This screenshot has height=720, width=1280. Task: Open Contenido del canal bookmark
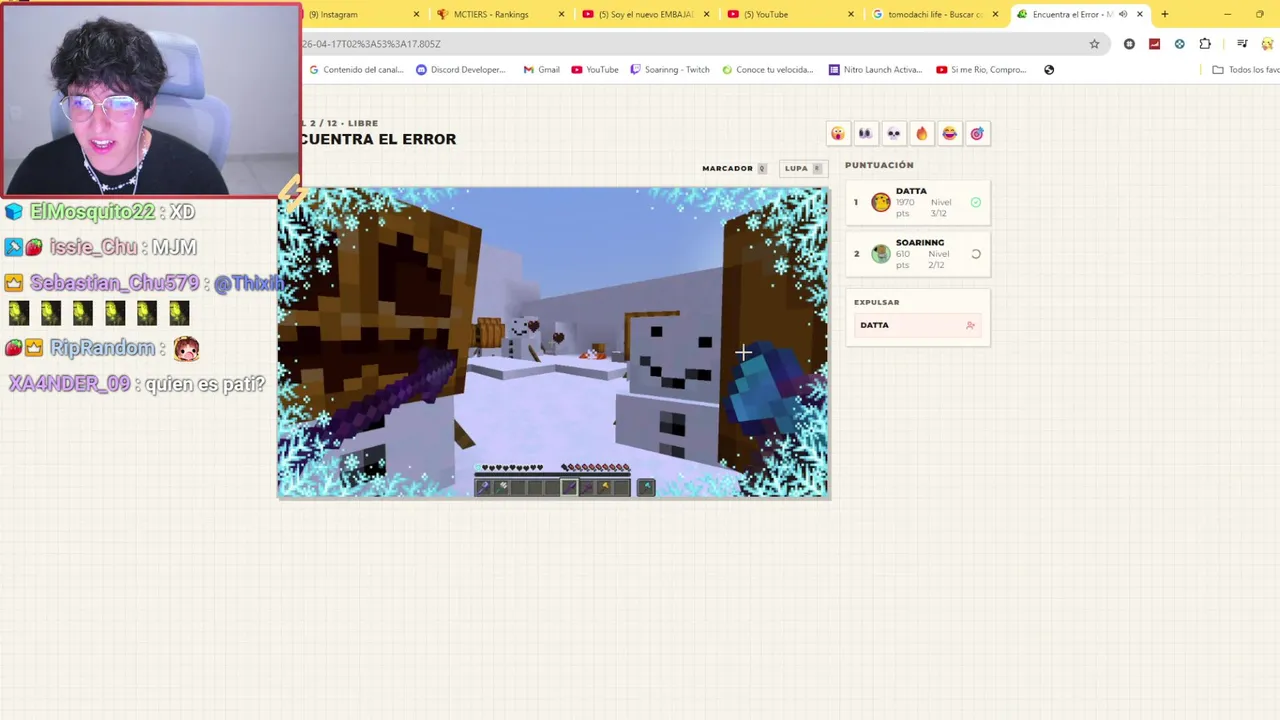[x=355, y=70]
